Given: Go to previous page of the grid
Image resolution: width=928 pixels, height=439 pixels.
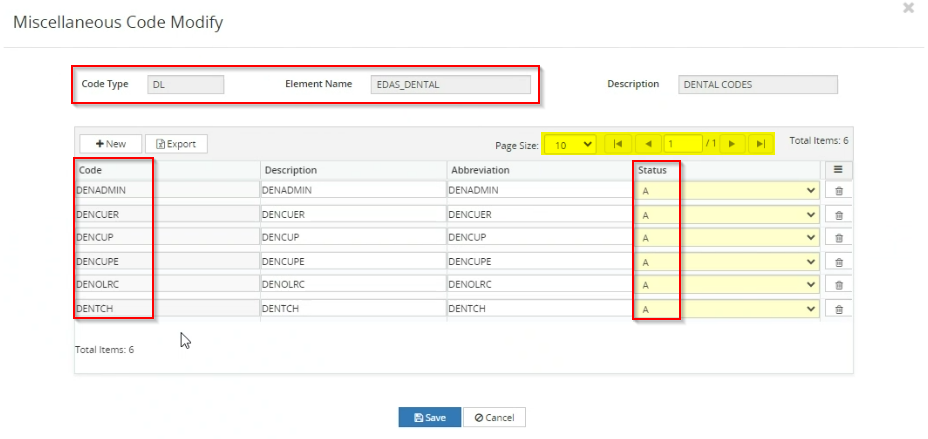Looking at the screenshot, I should [x=648, y=144].
